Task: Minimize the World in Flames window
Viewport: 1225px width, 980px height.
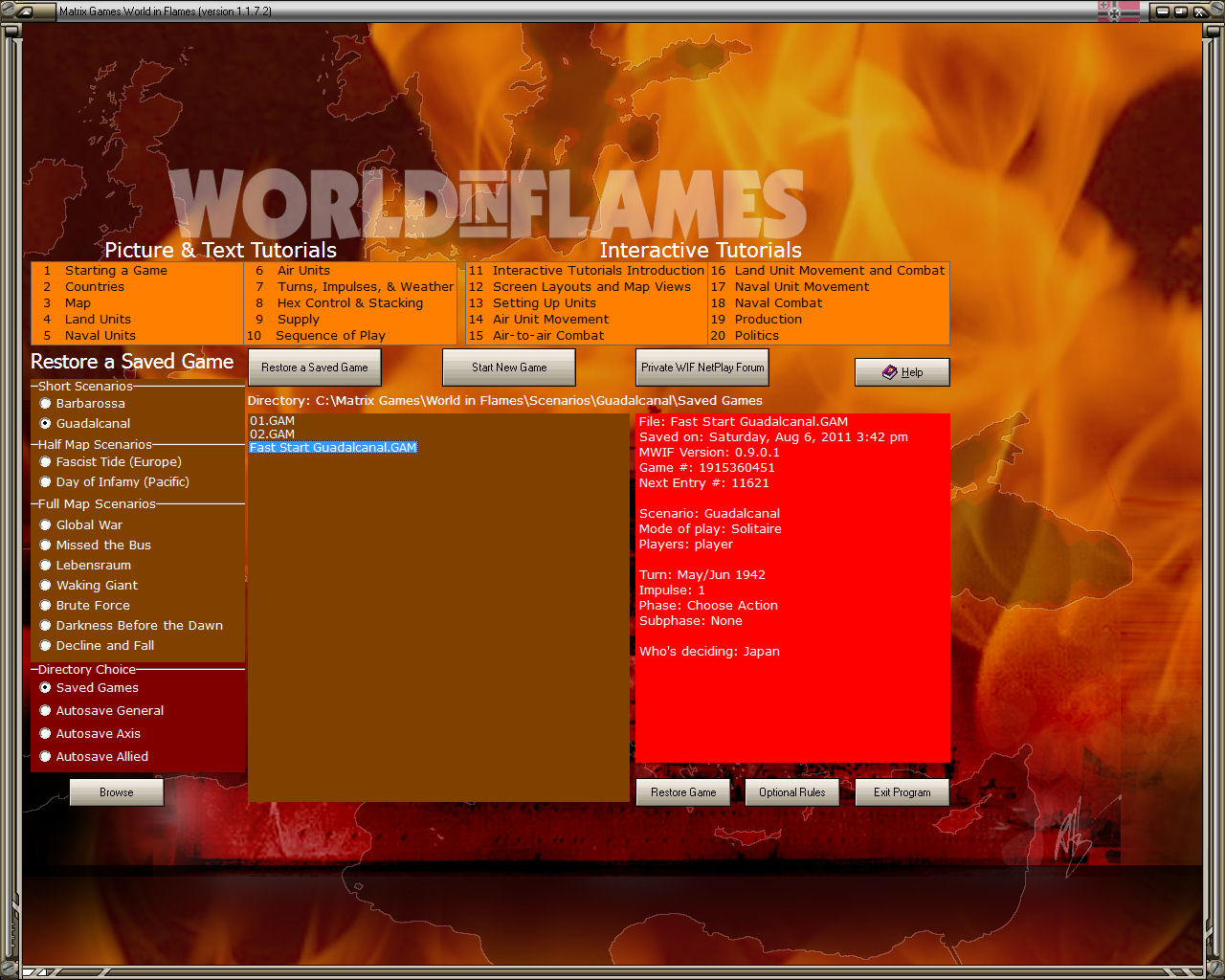Action: click(1163, 11)
